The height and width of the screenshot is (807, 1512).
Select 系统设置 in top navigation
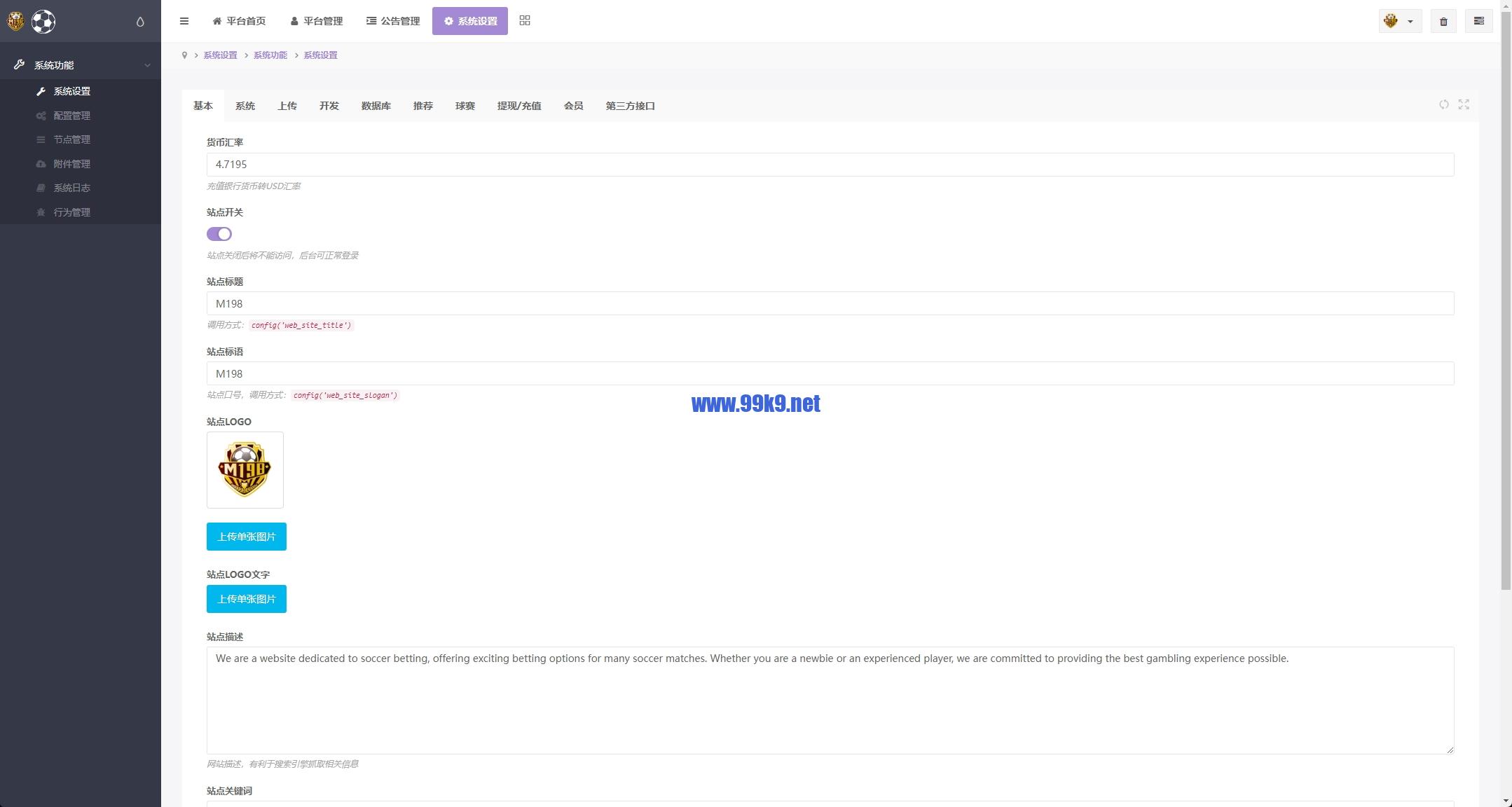(x=470, y=21)
